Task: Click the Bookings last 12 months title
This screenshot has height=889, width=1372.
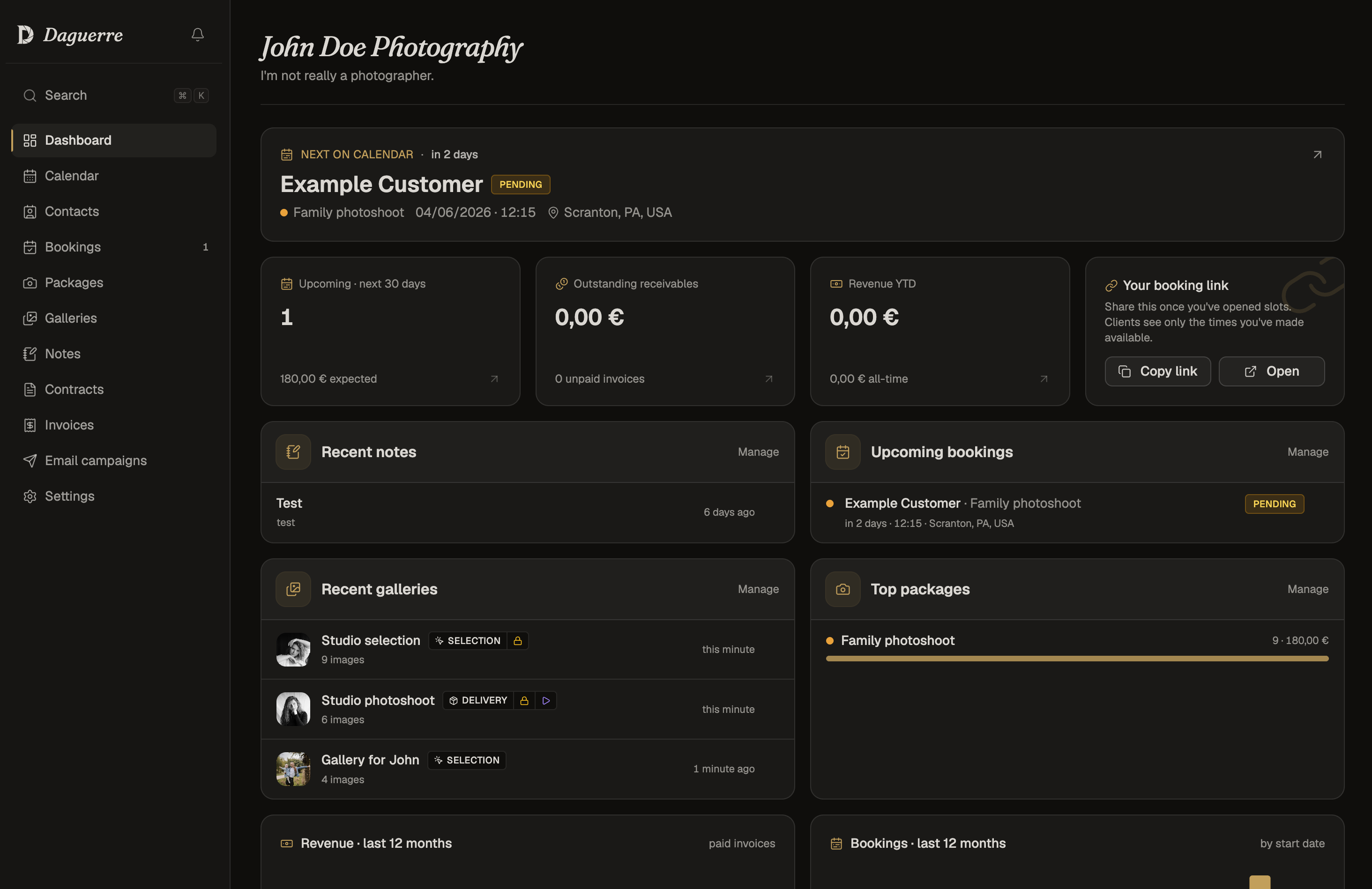Action: coord(927,844)
